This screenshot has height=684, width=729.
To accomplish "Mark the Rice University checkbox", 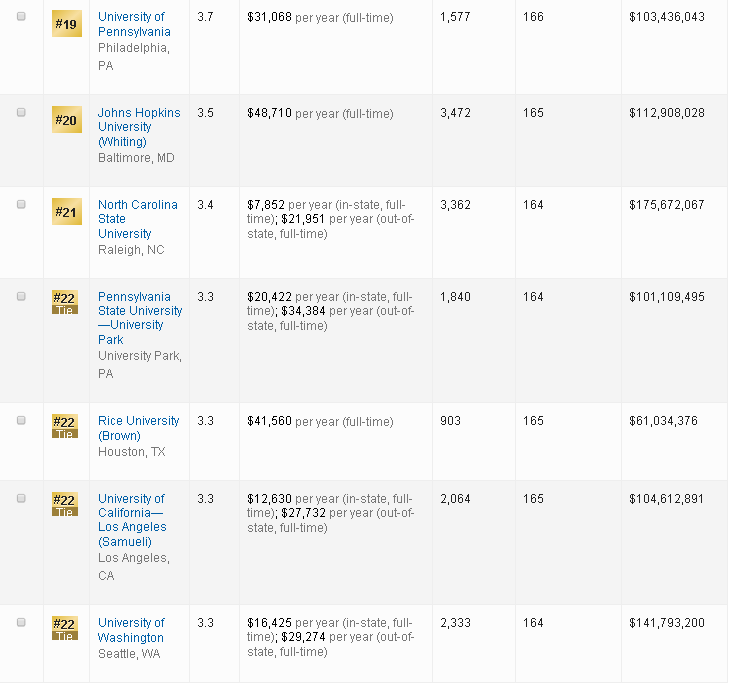I will click(21, 420).
